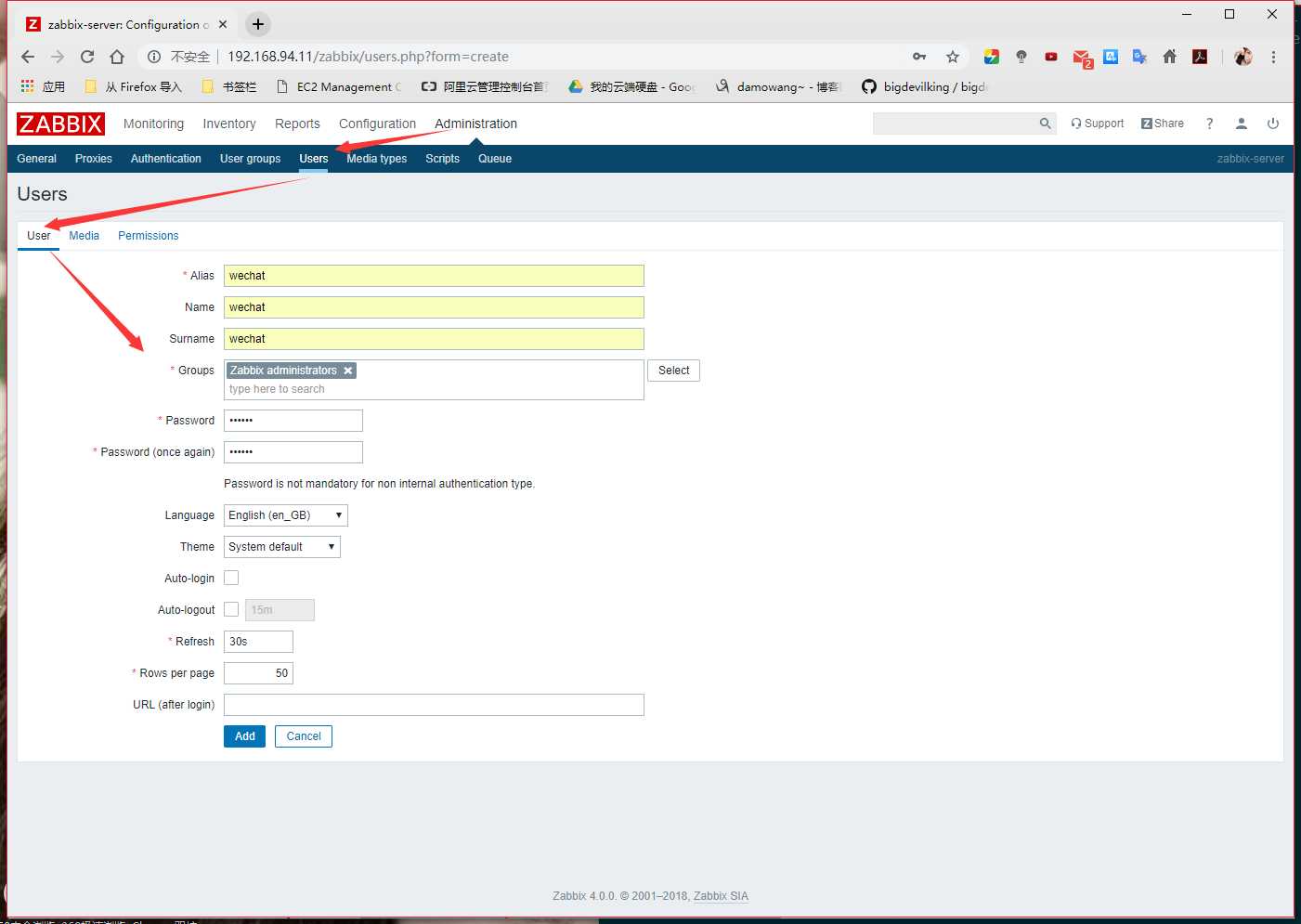The image size is (1301, 924).
Task: Open the Reports menu
Action: tap(297, 124)
